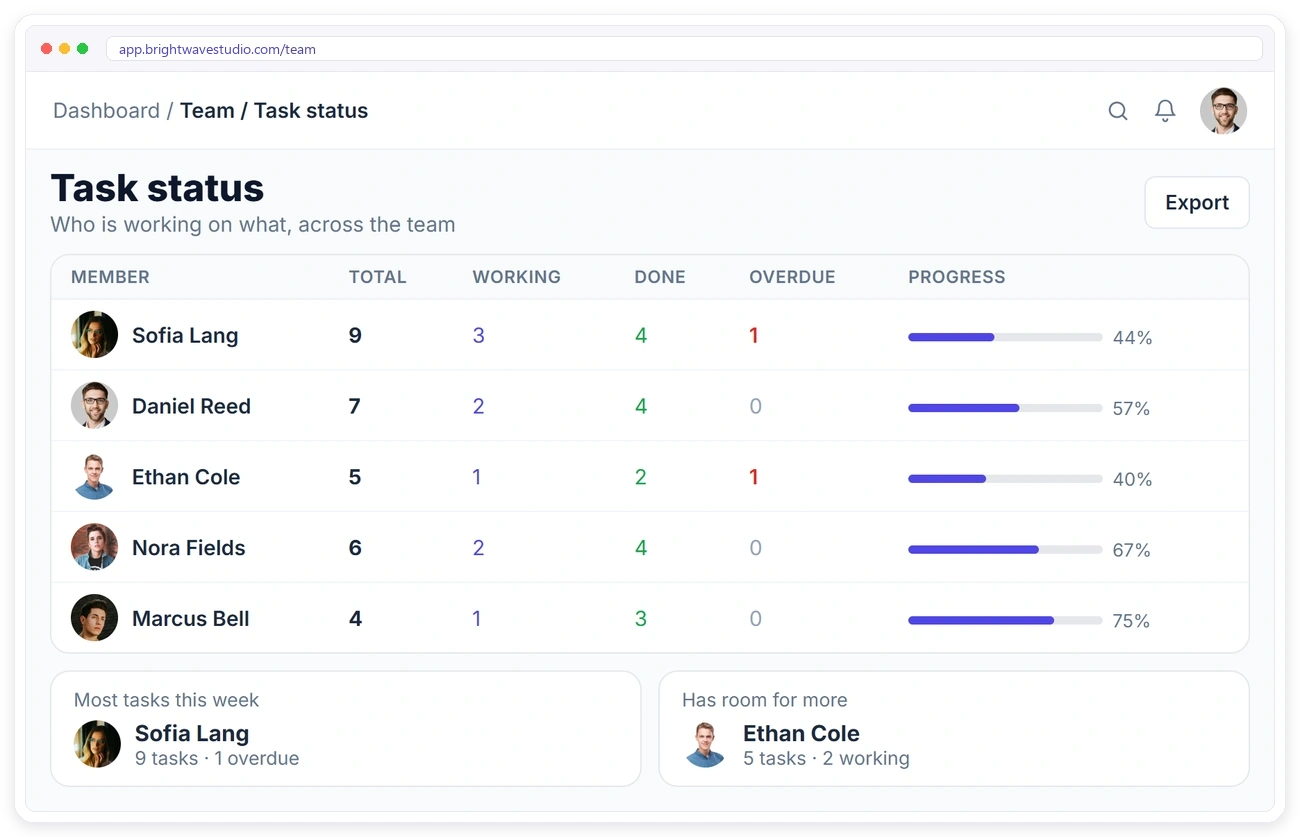
Task: Click Nora Fields' total of 6
Action: [355, 548]
